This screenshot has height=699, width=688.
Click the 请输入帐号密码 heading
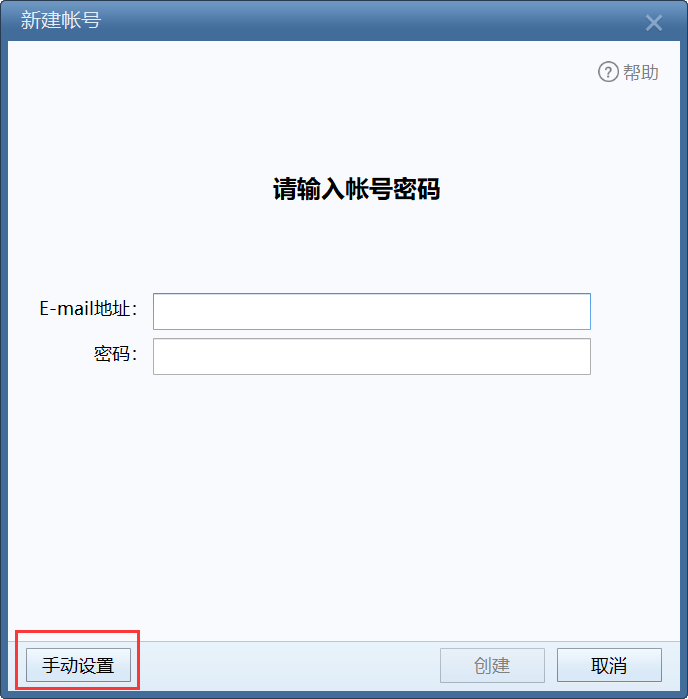pos(356,189)
